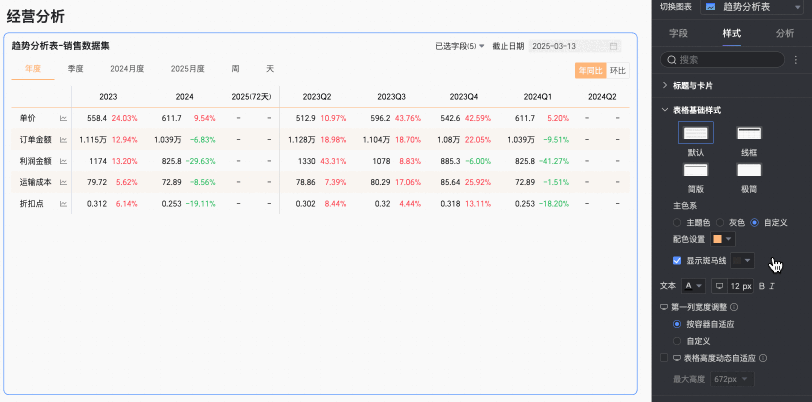Switch comparison to 环比
The width and height of the screenshot is (812, 402).
pos(618,71)
